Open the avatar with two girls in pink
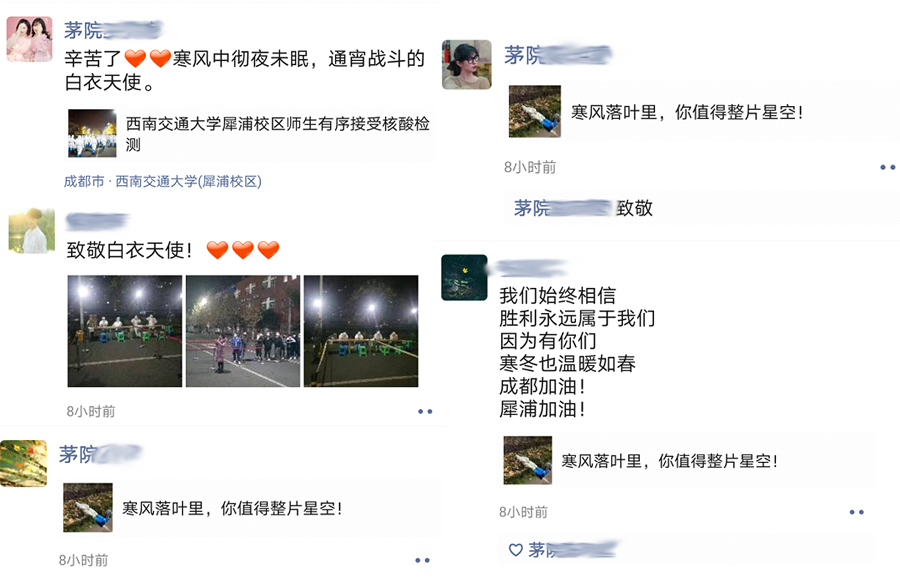This screenshot has width=900, height=581. [29, 39]
